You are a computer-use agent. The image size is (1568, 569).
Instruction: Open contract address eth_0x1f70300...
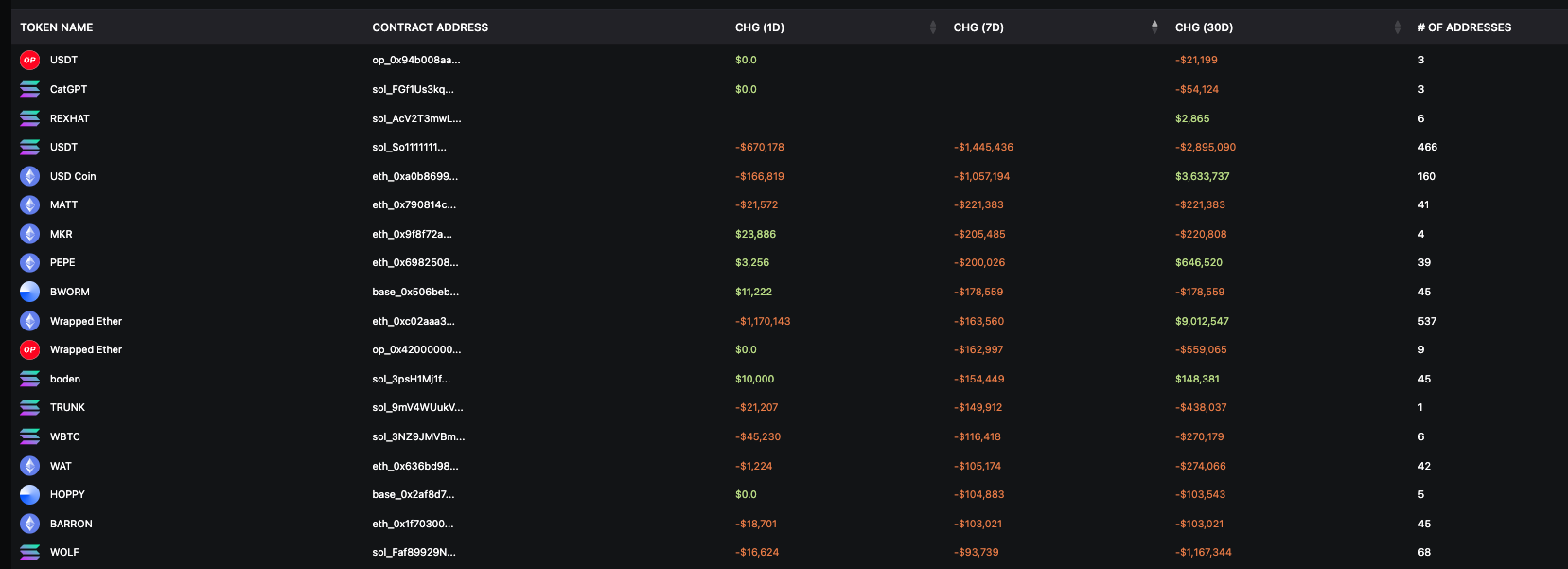coord(413,524)
